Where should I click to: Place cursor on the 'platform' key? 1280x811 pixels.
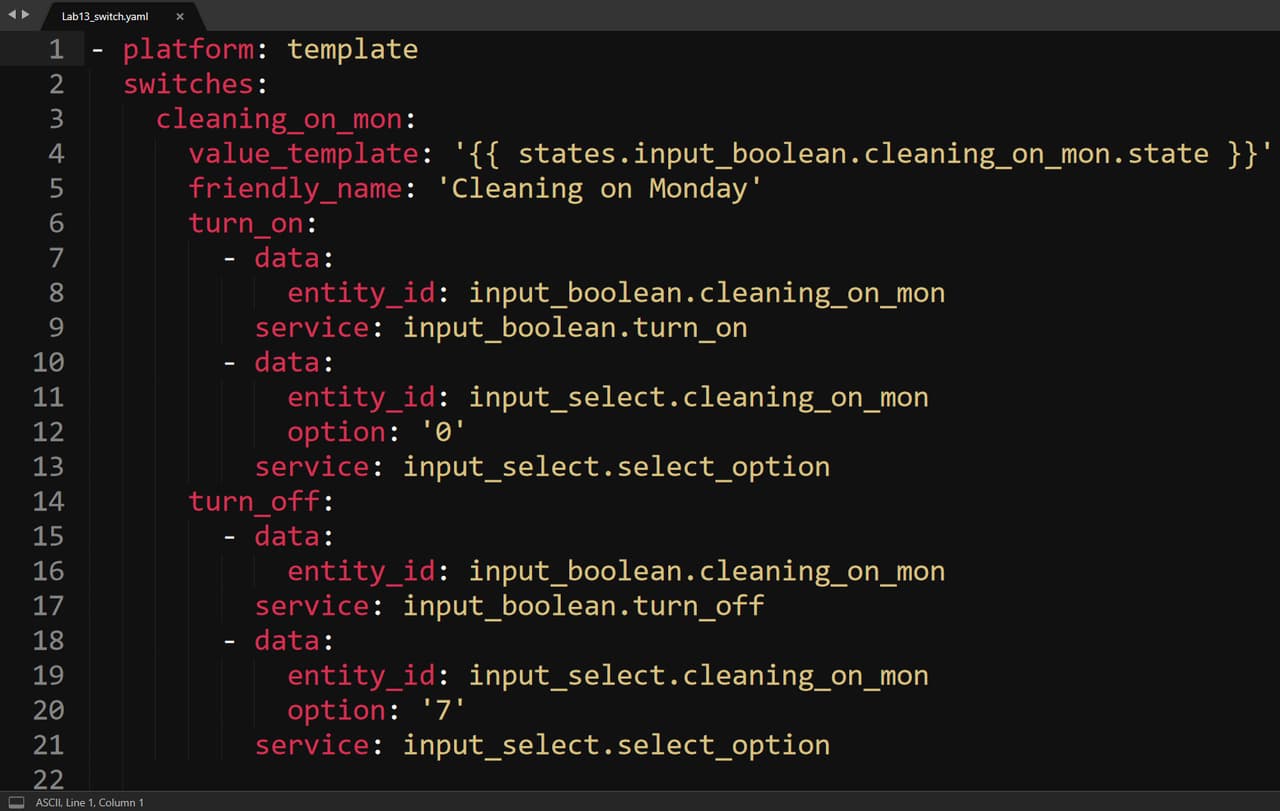[x=187, y=49]
